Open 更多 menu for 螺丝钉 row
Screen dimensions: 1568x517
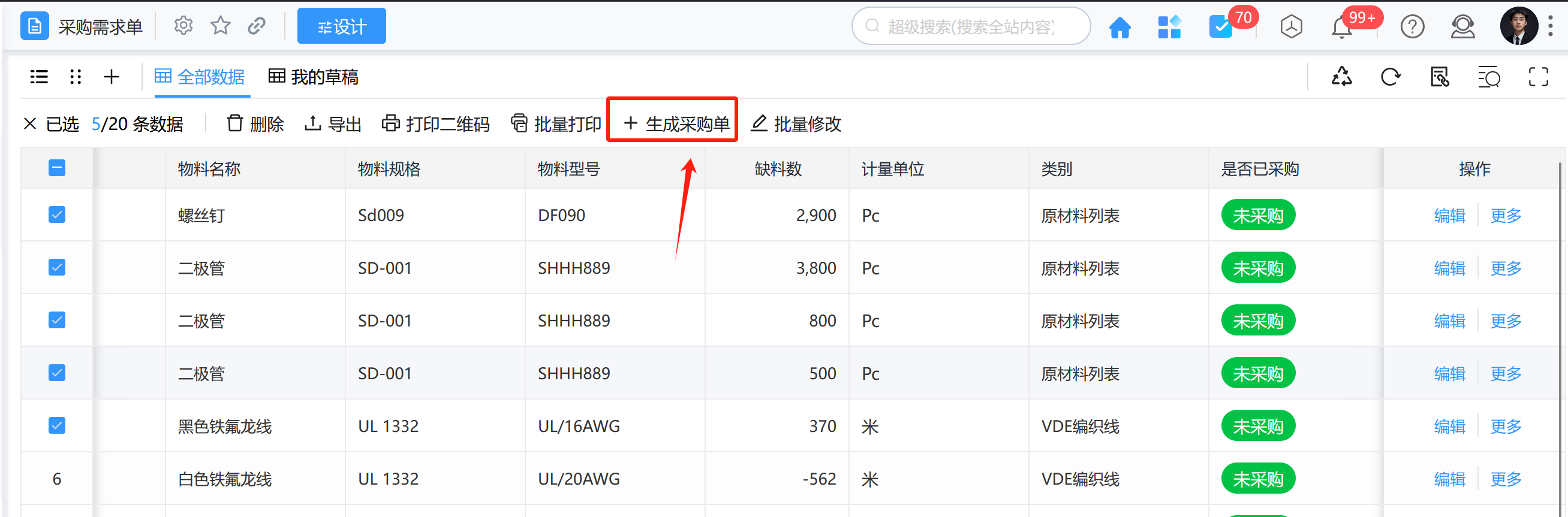click(x=1506, y=215)
